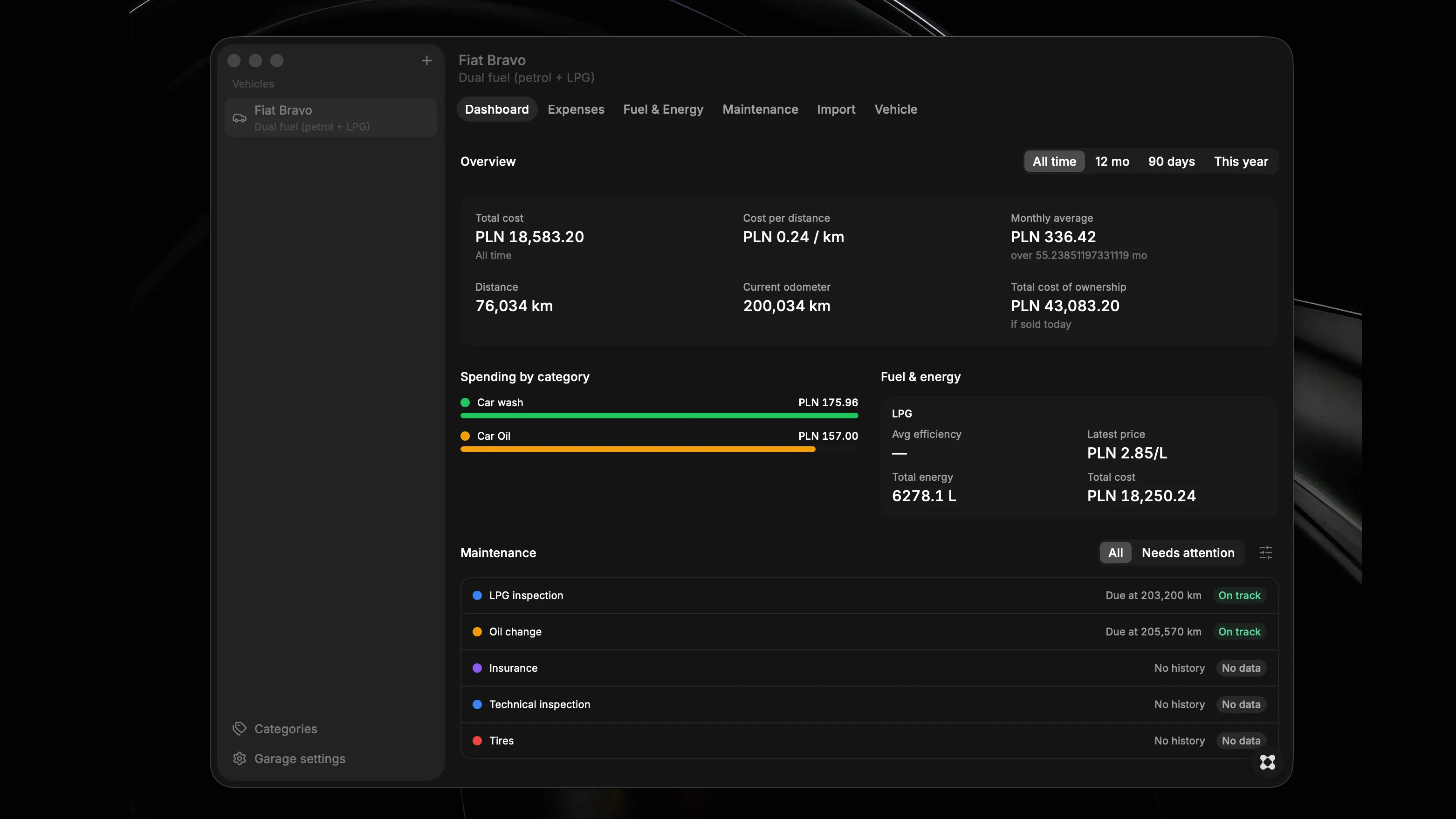
Task: Click the Fiat Bravo header title
Action: coord(492,60)
